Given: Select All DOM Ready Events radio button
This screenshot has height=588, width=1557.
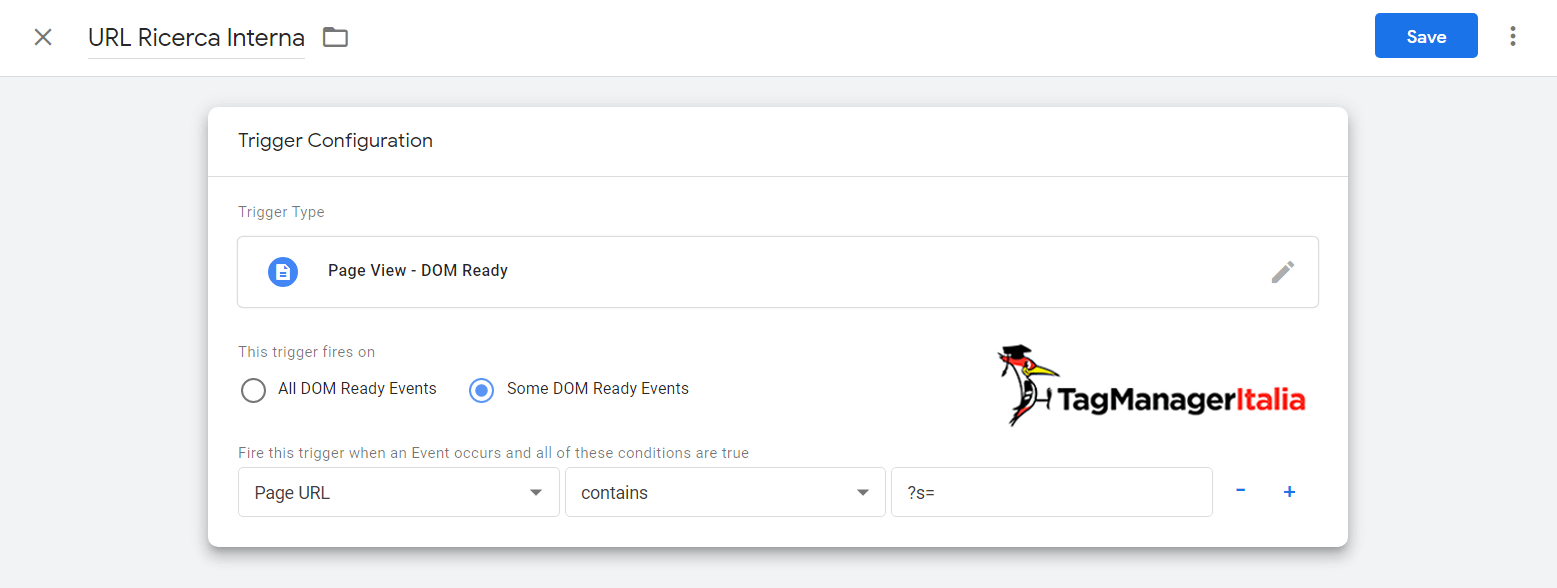Looking at the screenshot, I should 253,389.
